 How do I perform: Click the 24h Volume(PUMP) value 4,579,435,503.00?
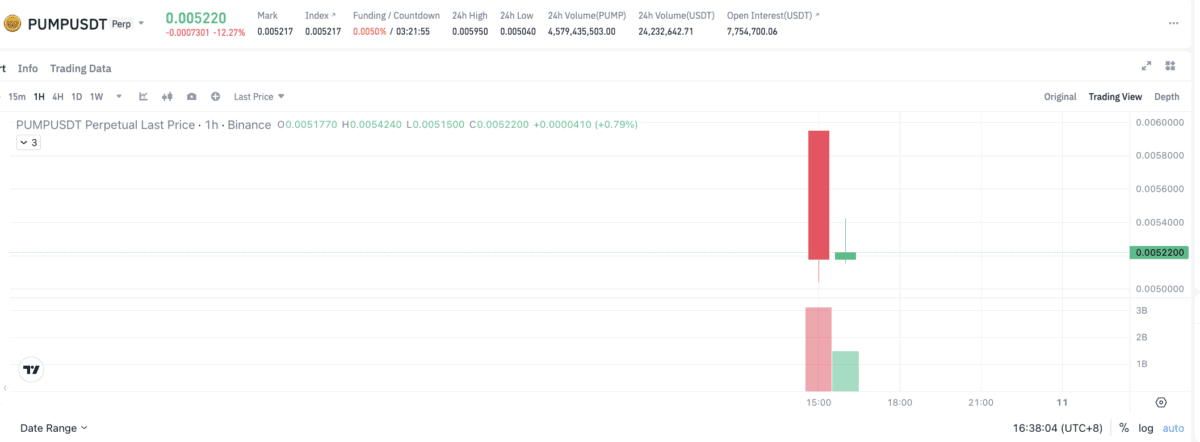[582, 32]
